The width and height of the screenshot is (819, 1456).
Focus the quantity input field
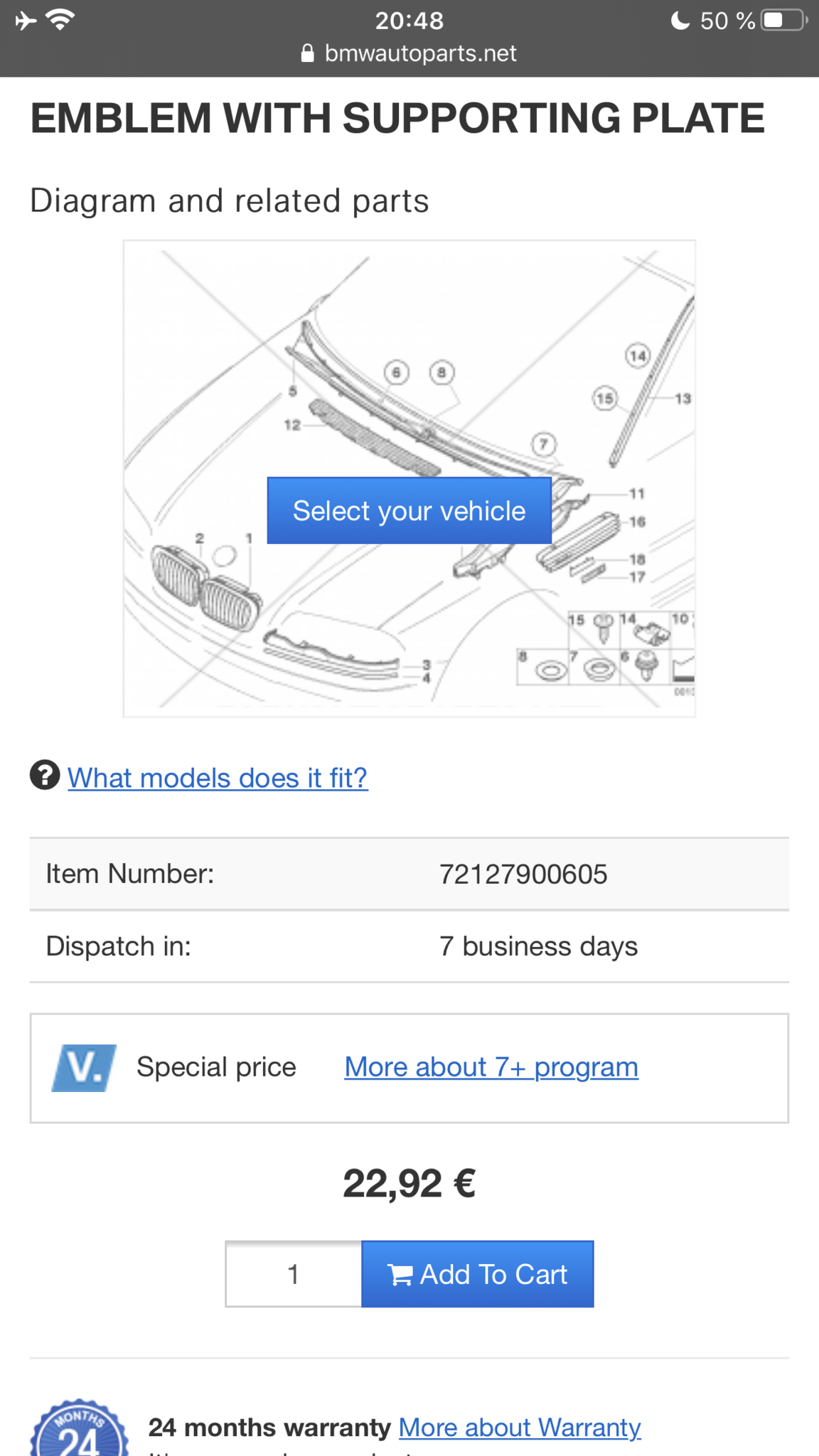click(x=294, y=1274)
